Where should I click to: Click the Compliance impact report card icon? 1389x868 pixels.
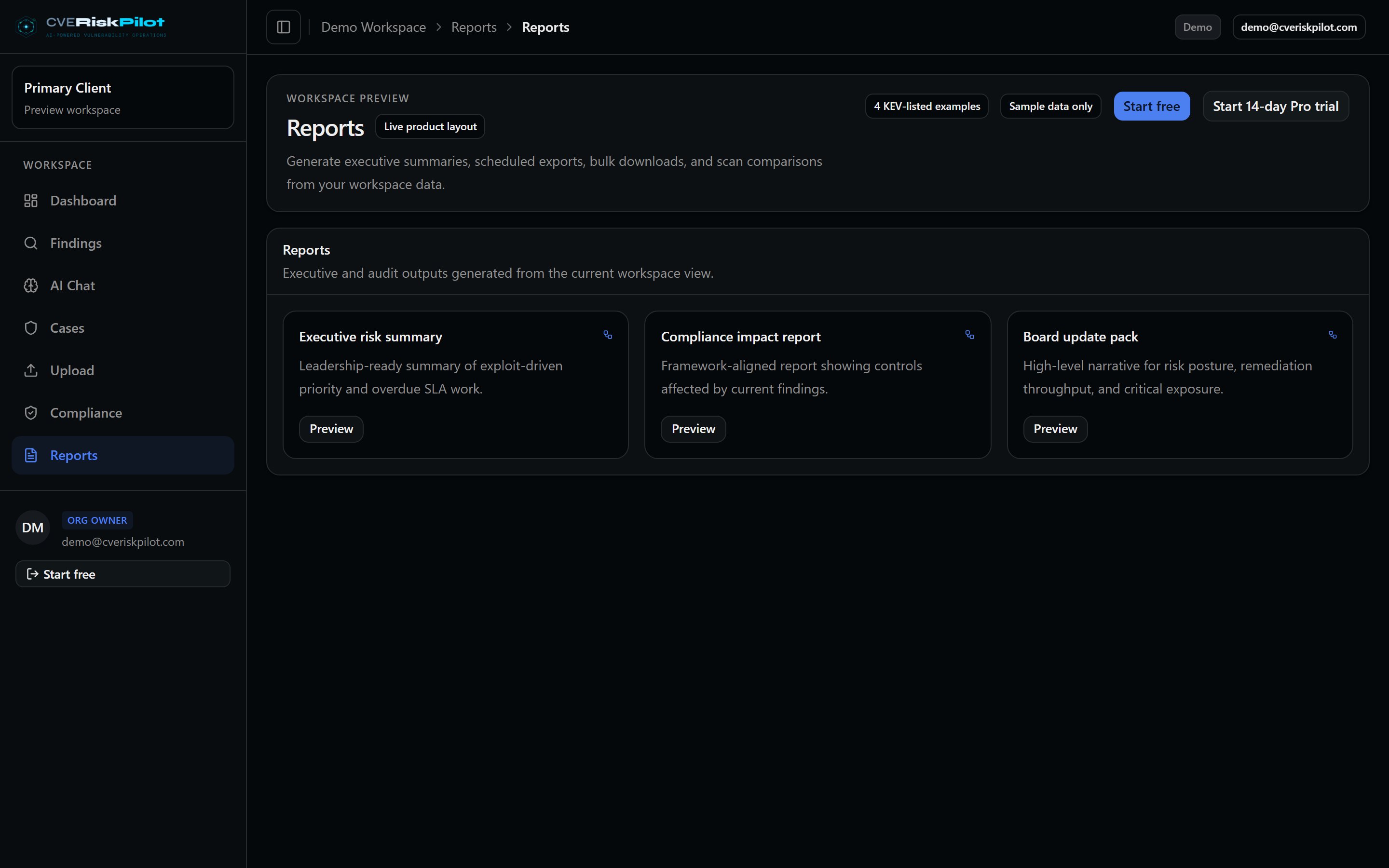970,335
